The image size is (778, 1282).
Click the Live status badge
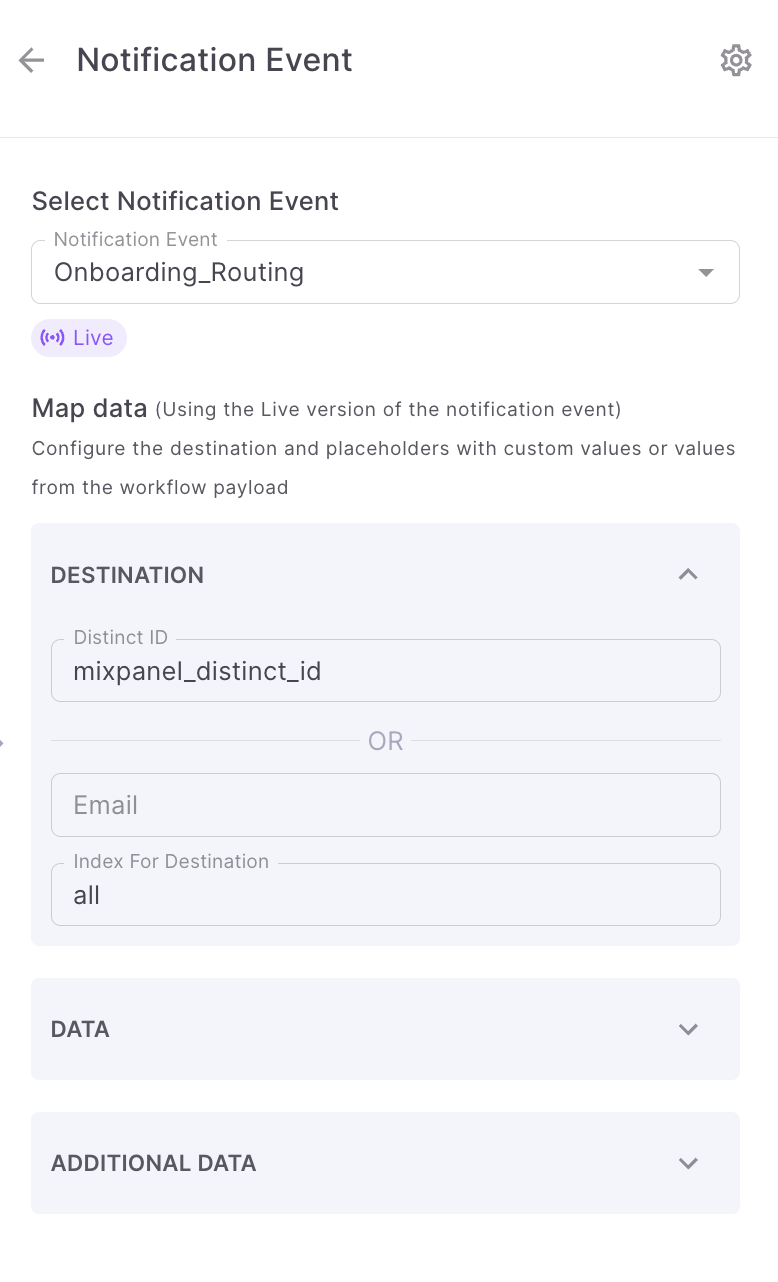[79, 338]
